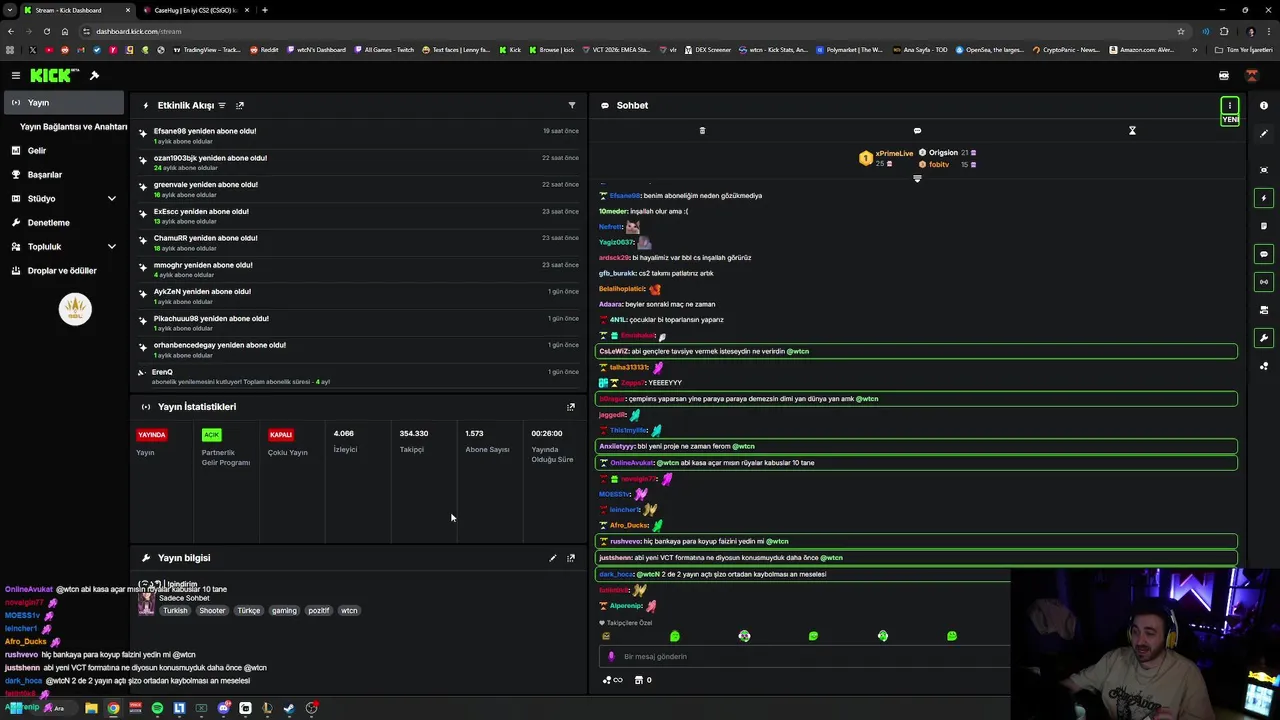Click the wrench icon next to Kick logo
This screenshot has width=1280, height=720.
[94, 75]
